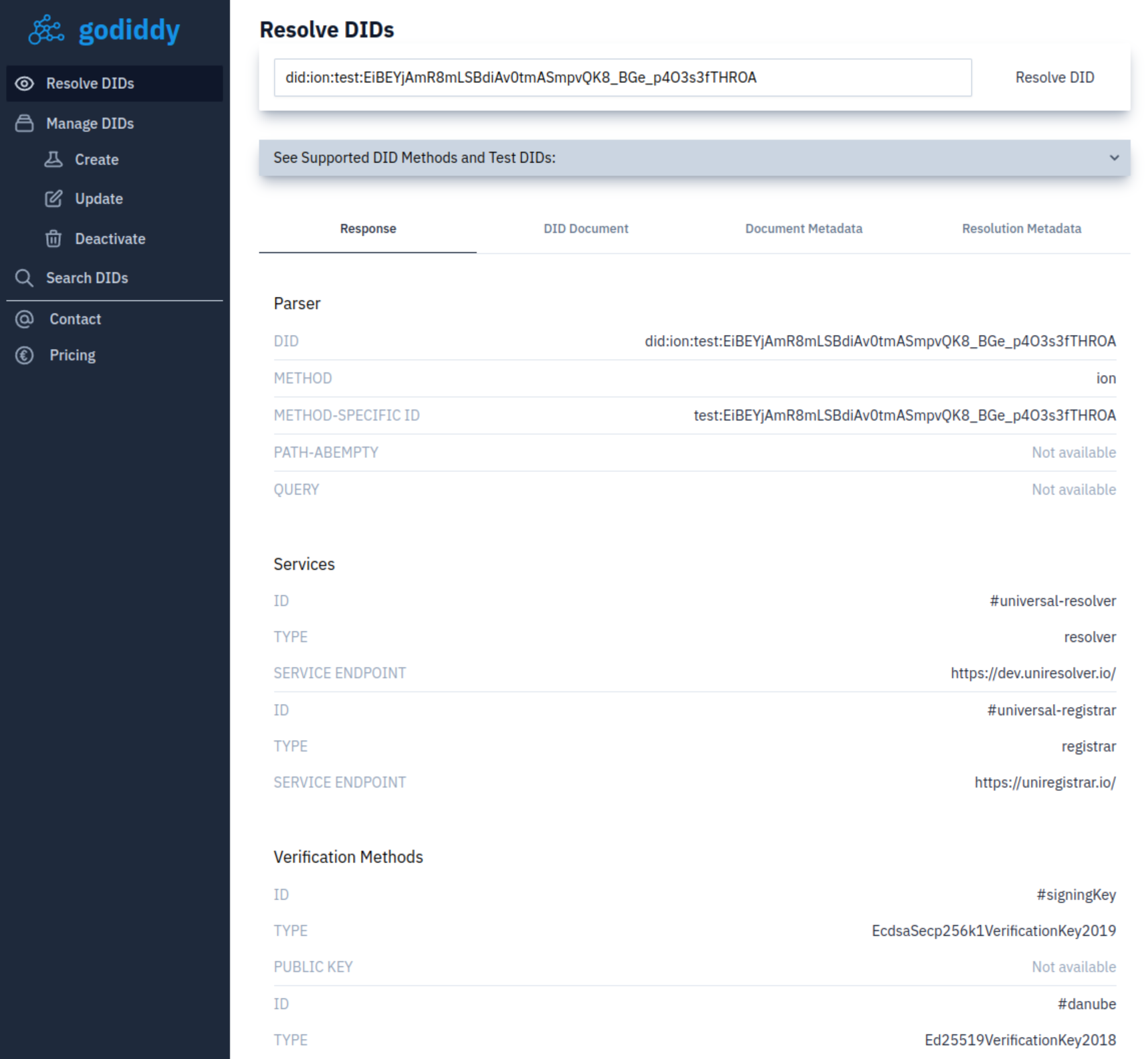Switch to the DID Document tab

pos(586,229)
